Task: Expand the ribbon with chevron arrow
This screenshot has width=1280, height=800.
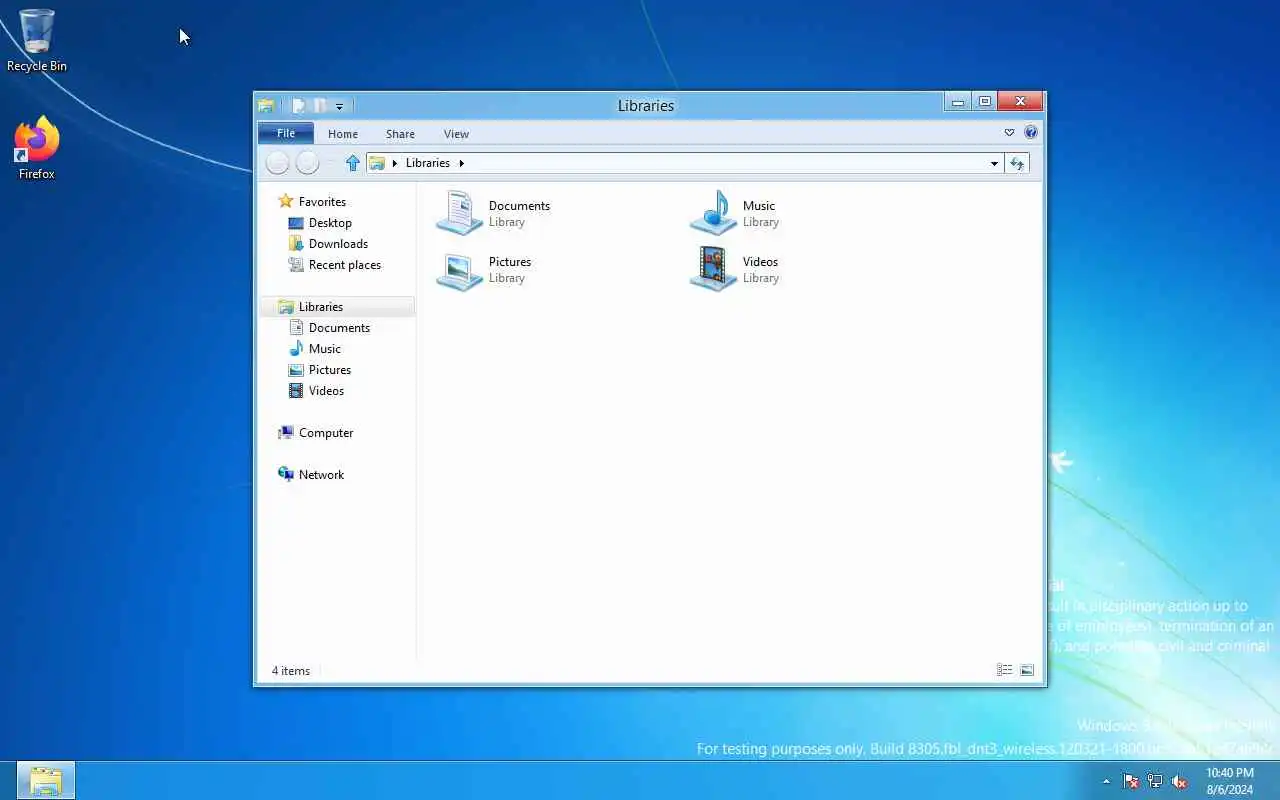Action: click(1009, 132)
